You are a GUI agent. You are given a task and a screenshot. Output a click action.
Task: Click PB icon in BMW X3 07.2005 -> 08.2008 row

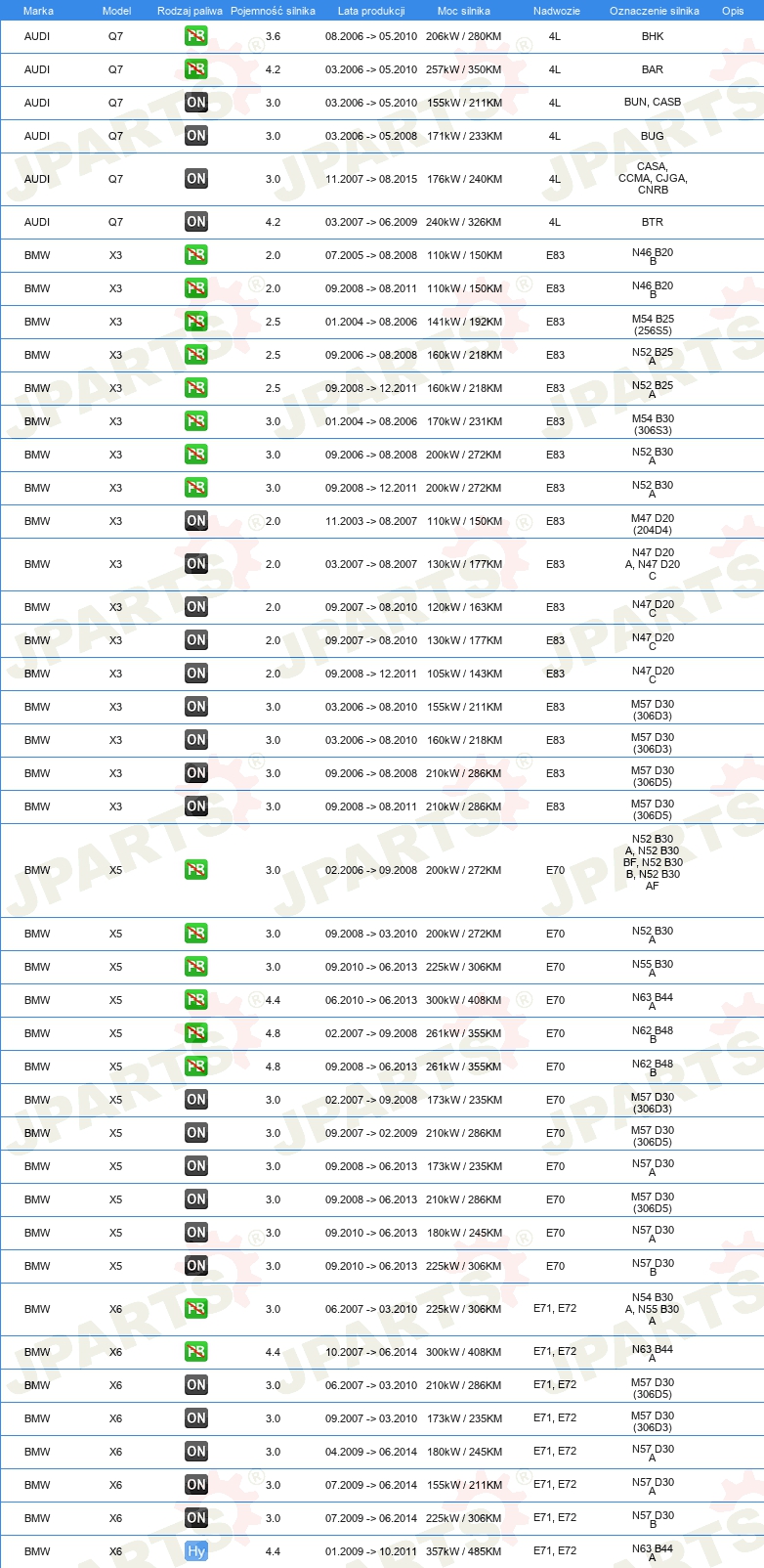pos(196,255)
